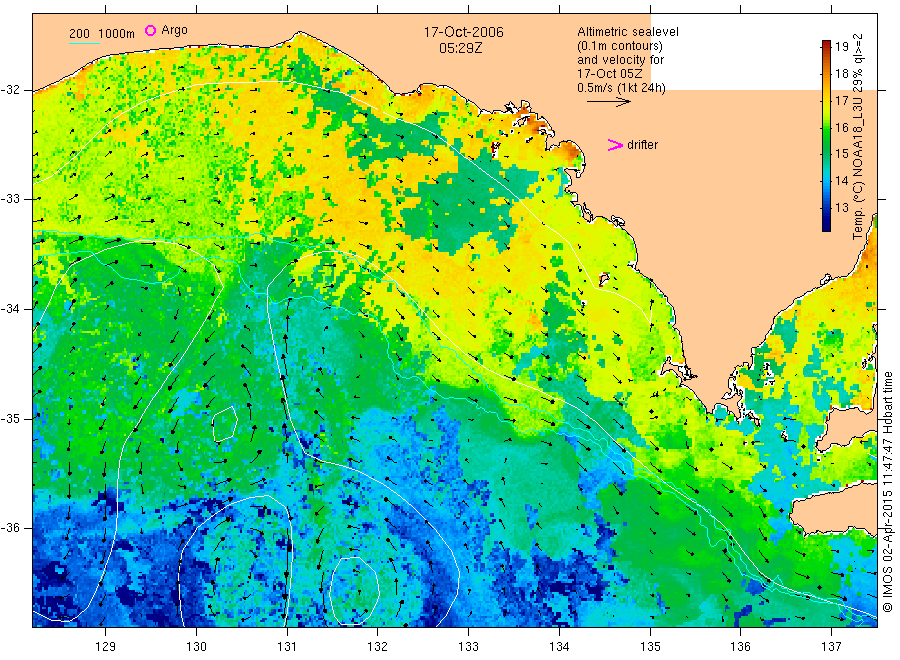The width and height of the screenshot is (900, 660).
Task: Click the colorbar label '14'
Action: [x=841, y=181]
